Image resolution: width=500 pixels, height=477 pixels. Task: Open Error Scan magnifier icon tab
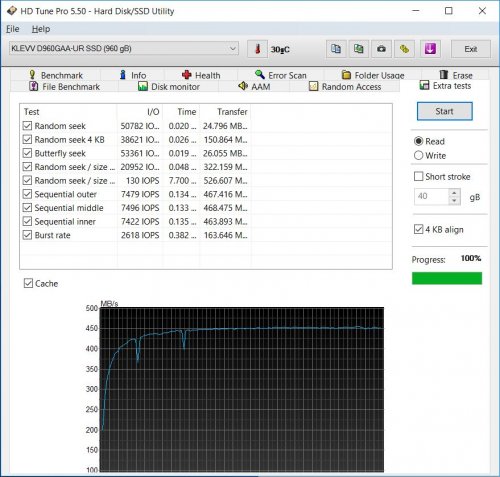(x=259, y=74)
